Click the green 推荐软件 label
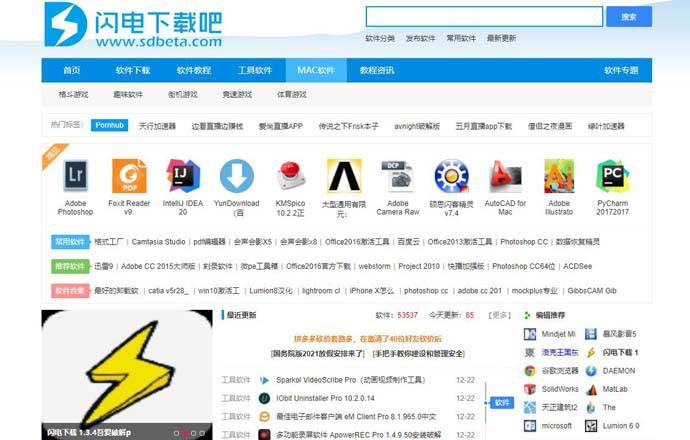Screen dimensions: 690x440 (x=70, y=266)
